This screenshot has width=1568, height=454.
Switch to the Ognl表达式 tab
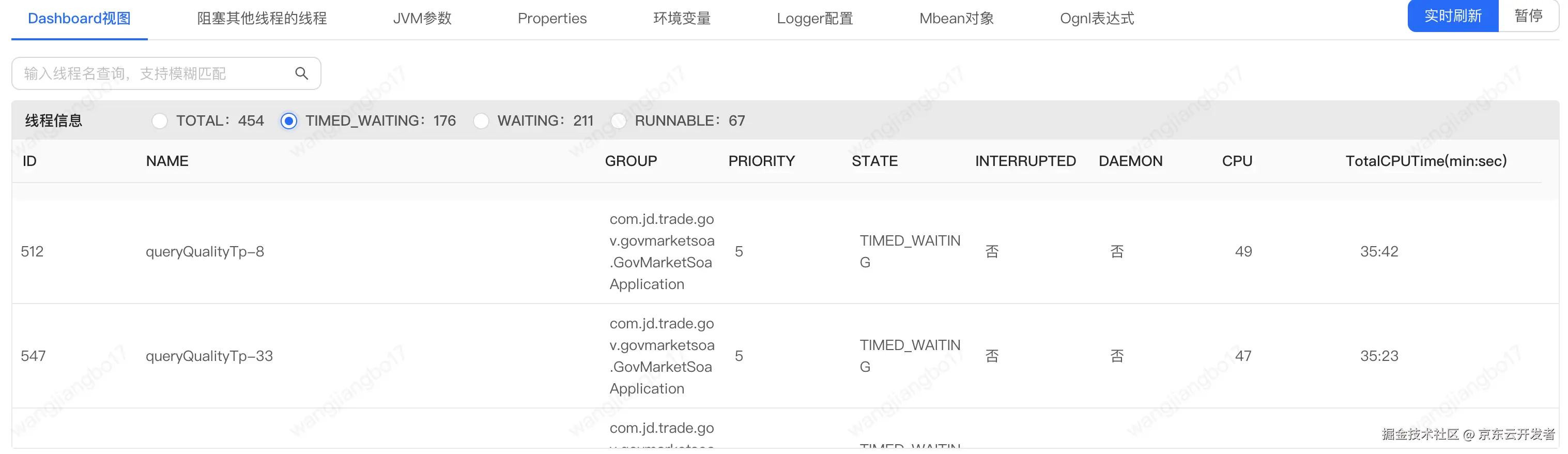(1097, 18)
